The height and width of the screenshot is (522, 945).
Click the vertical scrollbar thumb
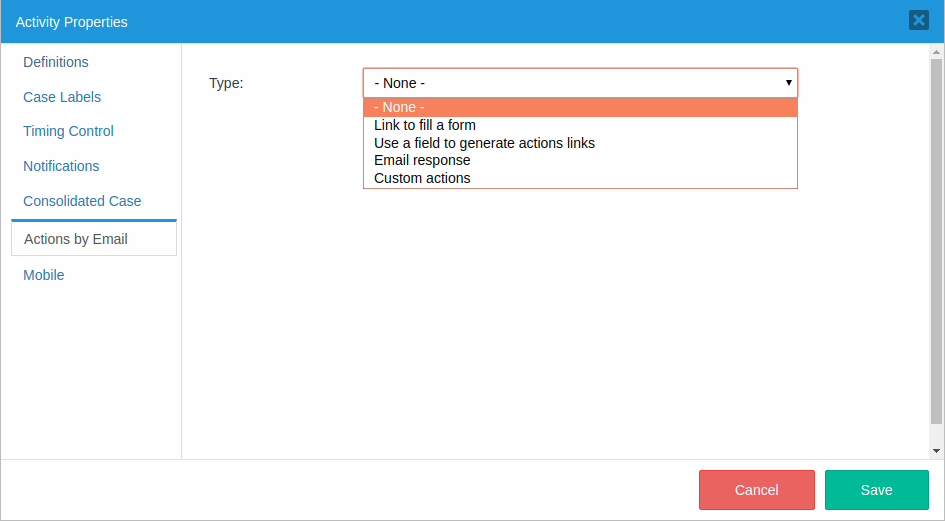(936, 240)
